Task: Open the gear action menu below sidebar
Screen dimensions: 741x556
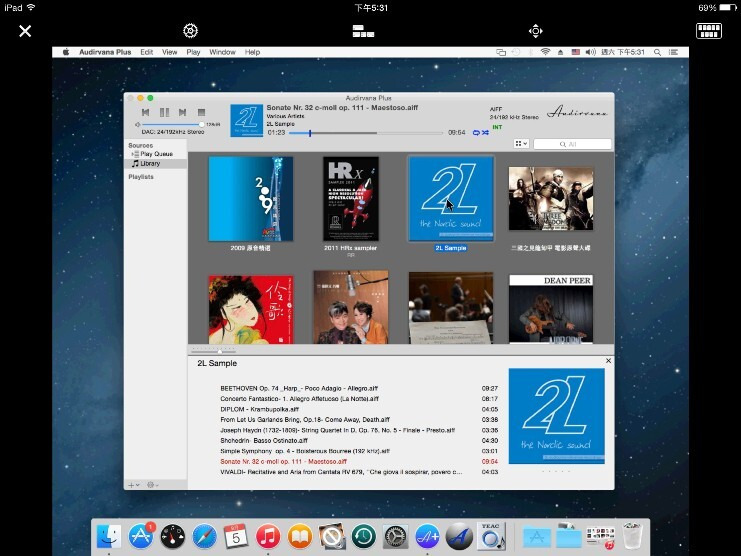Action: click(152, 484)
